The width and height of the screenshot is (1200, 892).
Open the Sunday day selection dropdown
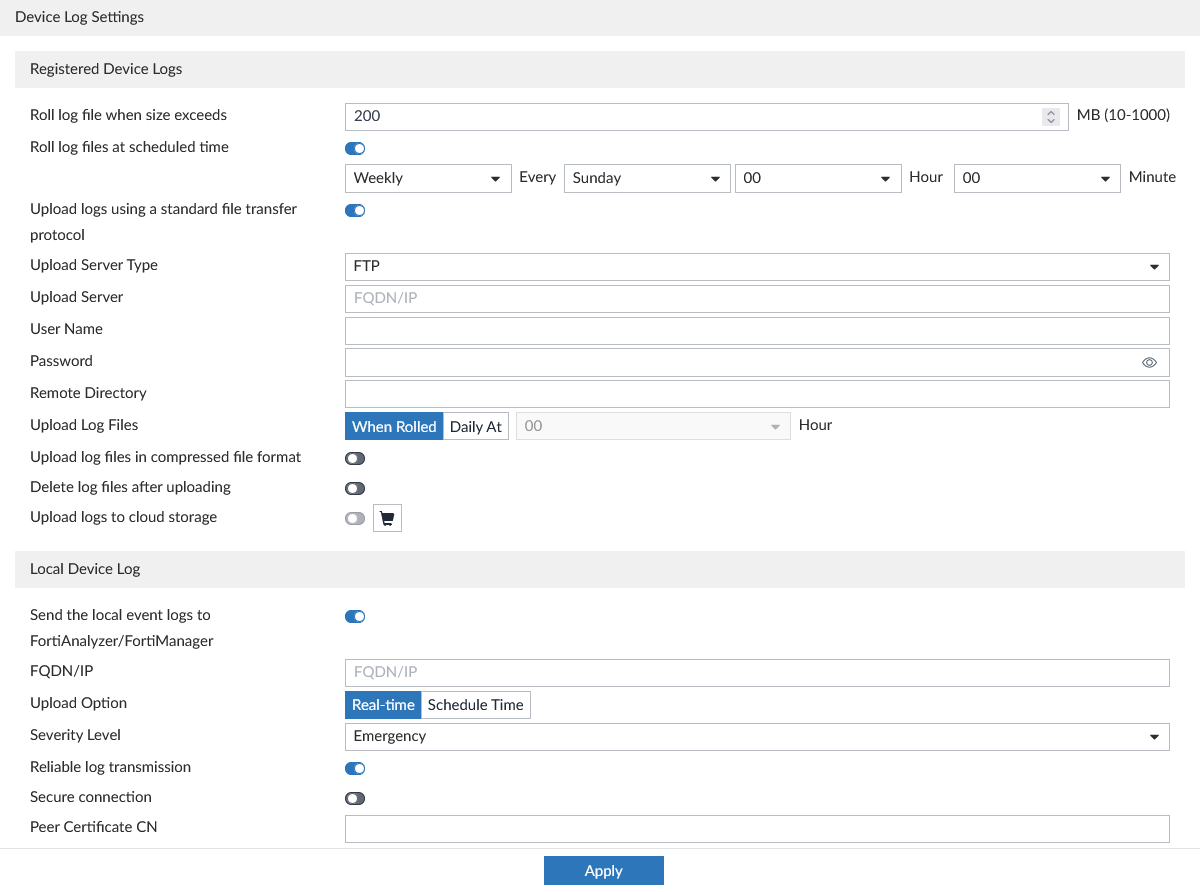(646, 178)
